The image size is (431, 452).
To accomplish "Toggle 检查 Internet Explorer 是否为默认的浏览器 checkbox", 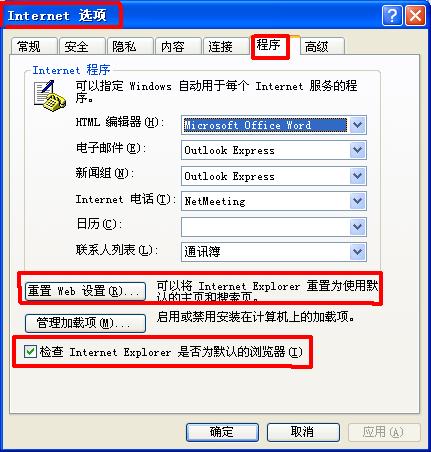I will (x=30, y=351).
